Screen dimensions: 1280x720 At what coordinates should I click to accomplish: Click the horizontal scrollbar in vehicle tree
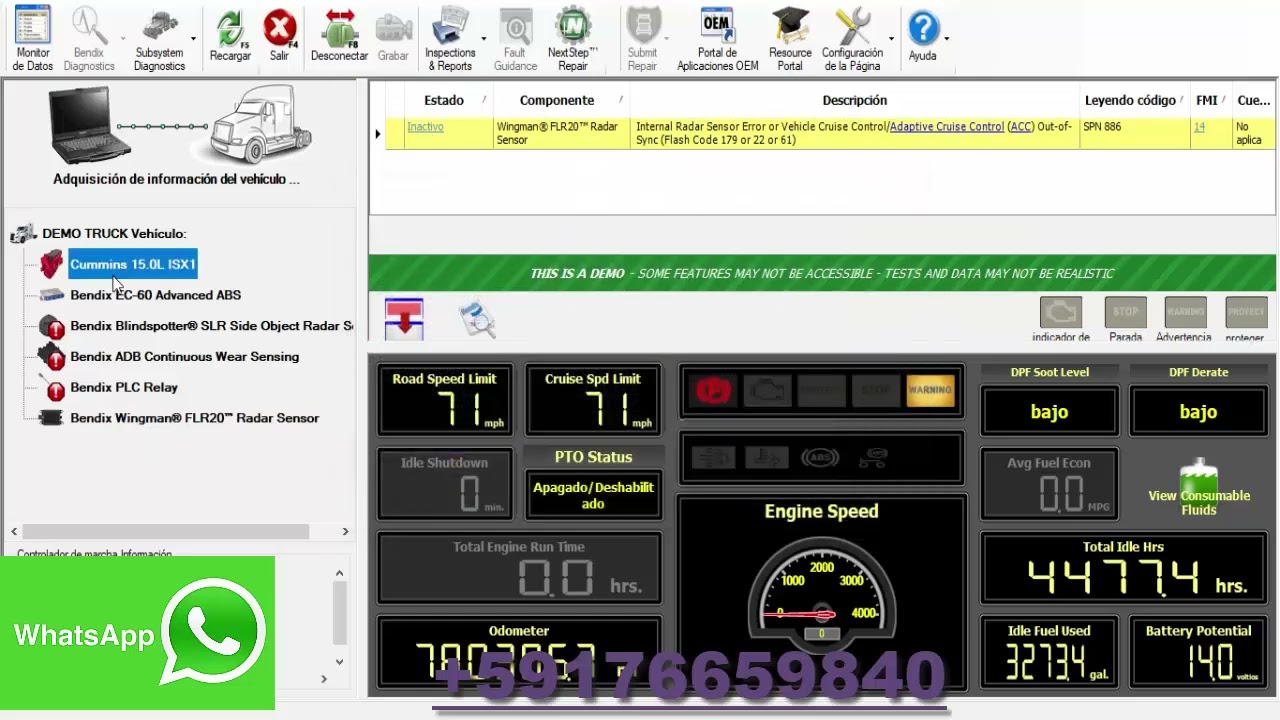pyautogui.click(x=166, y=532)
